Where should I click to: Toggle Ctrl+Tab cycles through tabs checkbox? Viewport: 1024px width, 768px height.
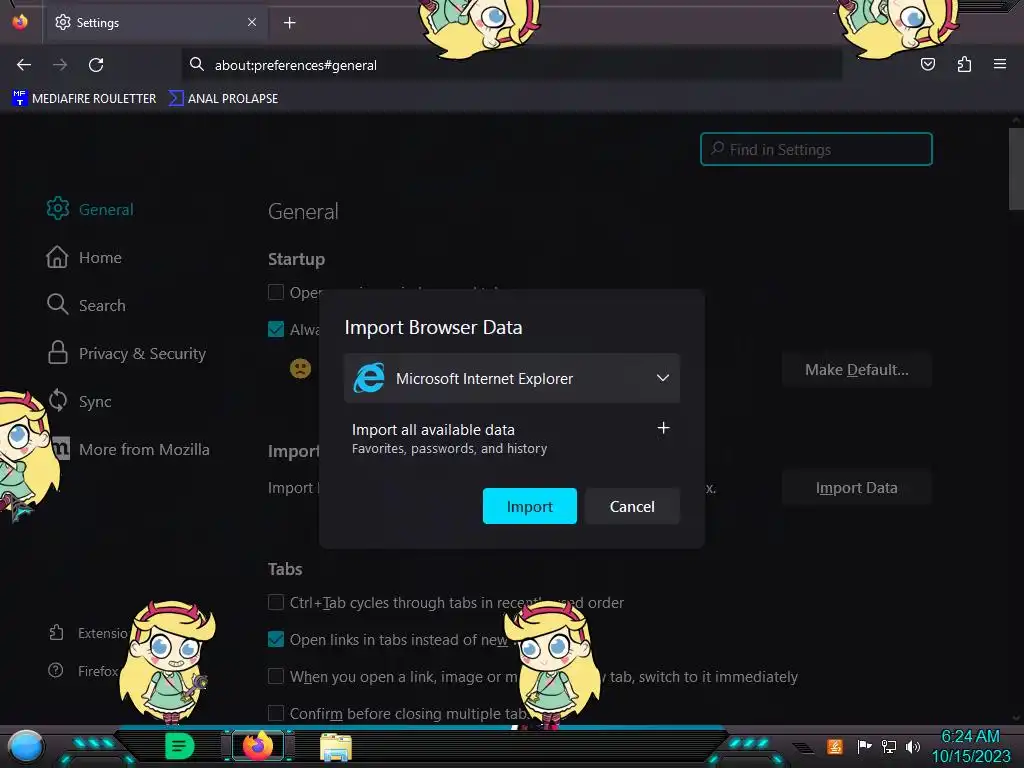[x=276, y=602]
